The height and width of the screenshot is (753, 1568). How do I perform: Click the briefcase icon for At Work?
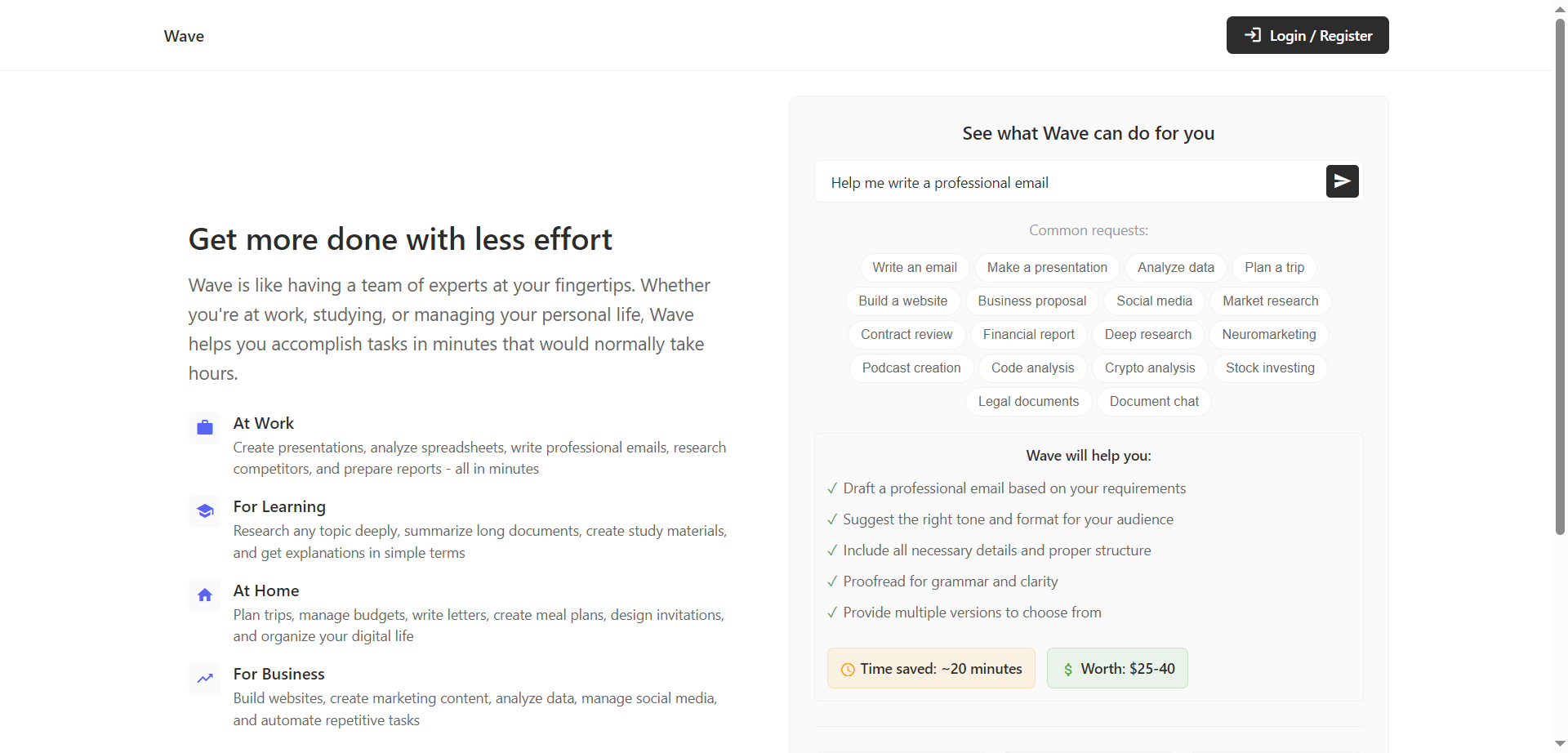(205, 427)
